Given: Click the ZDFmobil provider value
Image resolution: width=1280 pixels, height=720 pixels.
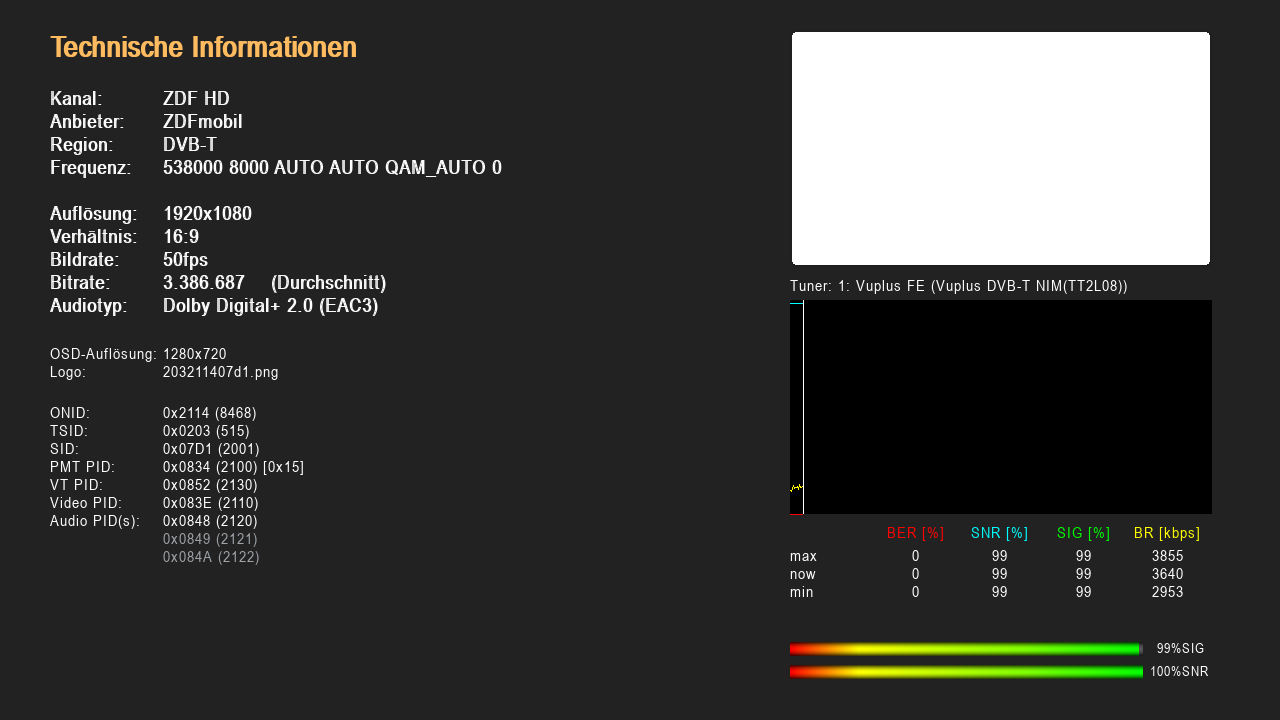Looking at the screenshot, I should click(x=202, y=122).
